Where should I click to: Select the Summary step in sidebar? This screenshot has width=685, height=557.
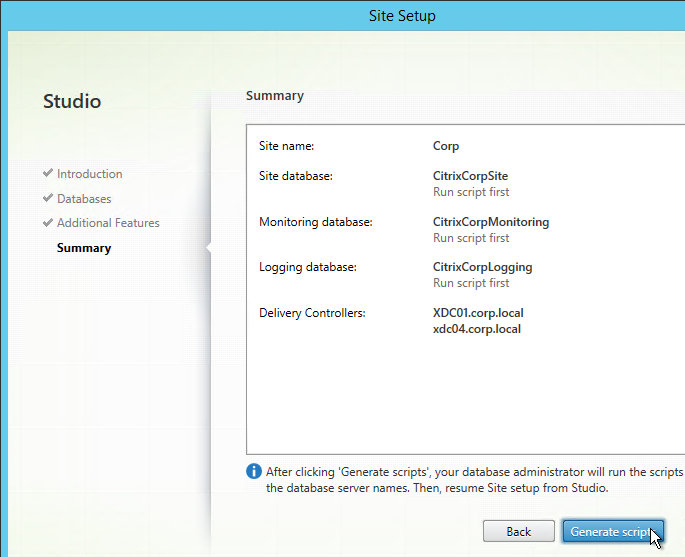tap(84, 248)
